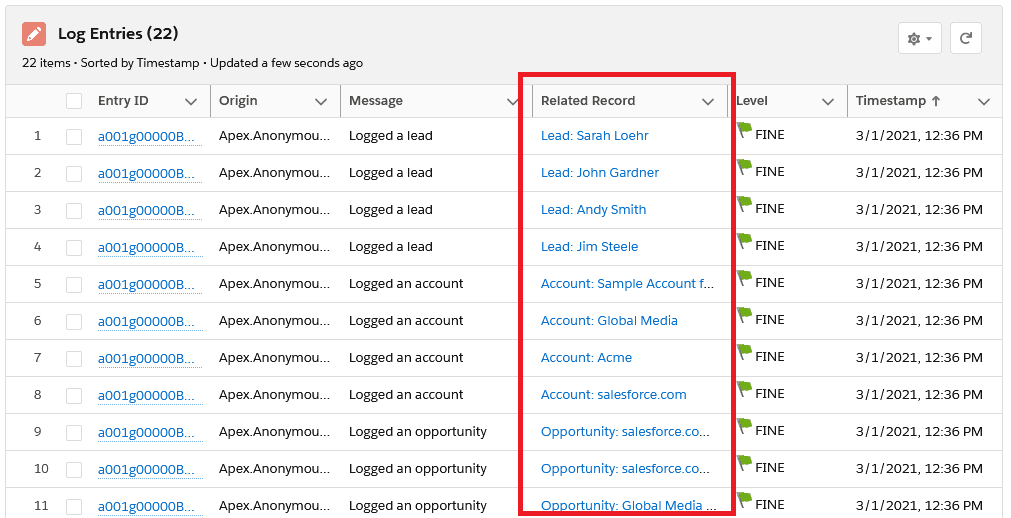
Task: Open Level column dropdown
Action: coord(828,101)
